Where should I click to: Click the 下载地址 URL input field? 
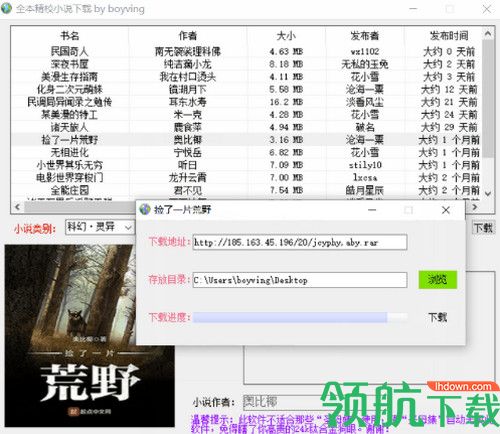(300, 242)
